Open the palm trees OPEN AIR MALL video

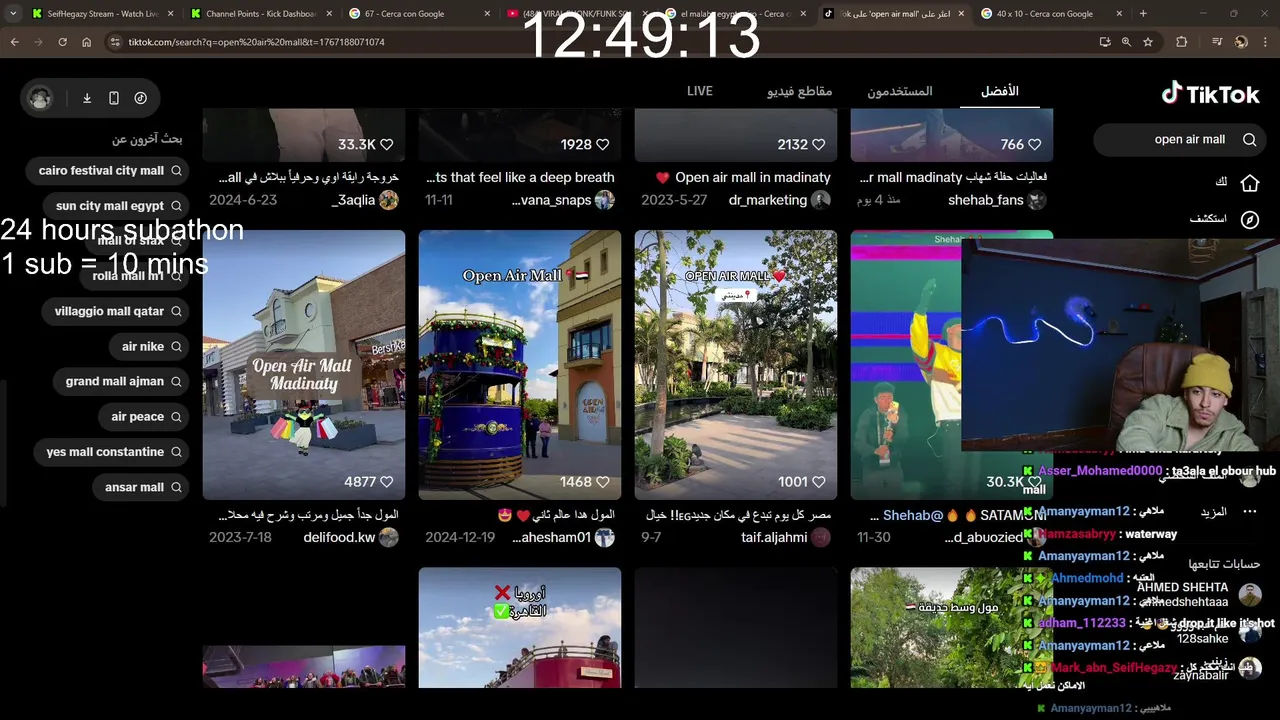(736, 365)
